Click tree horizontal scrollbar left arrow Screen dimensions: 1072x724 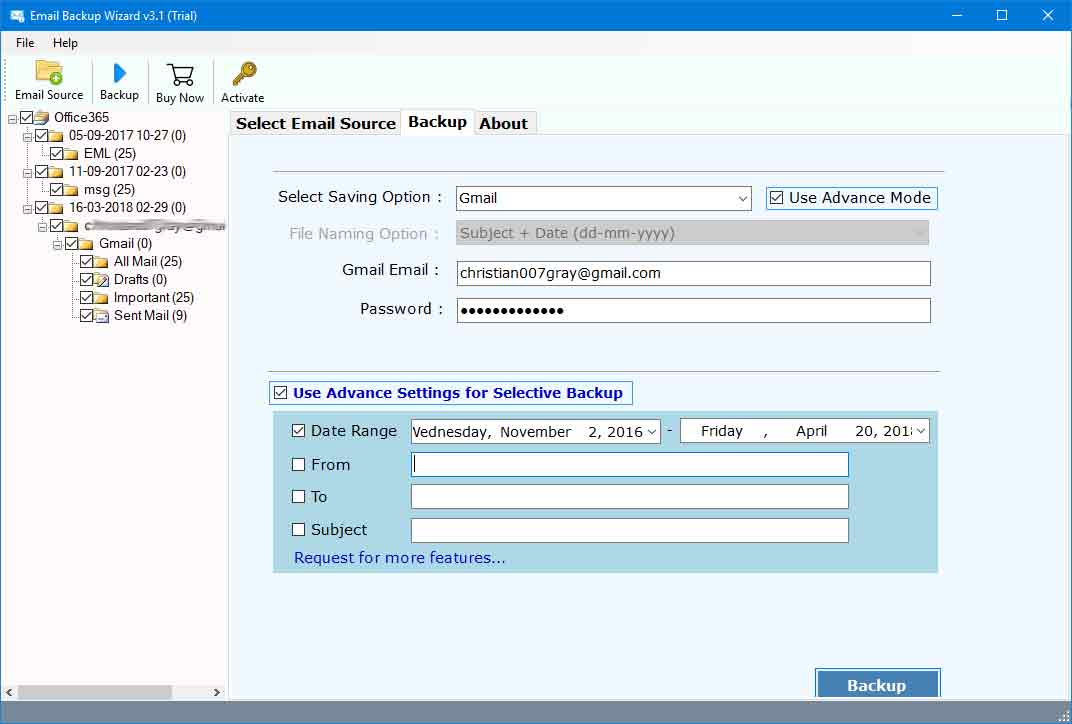point(9,693)
